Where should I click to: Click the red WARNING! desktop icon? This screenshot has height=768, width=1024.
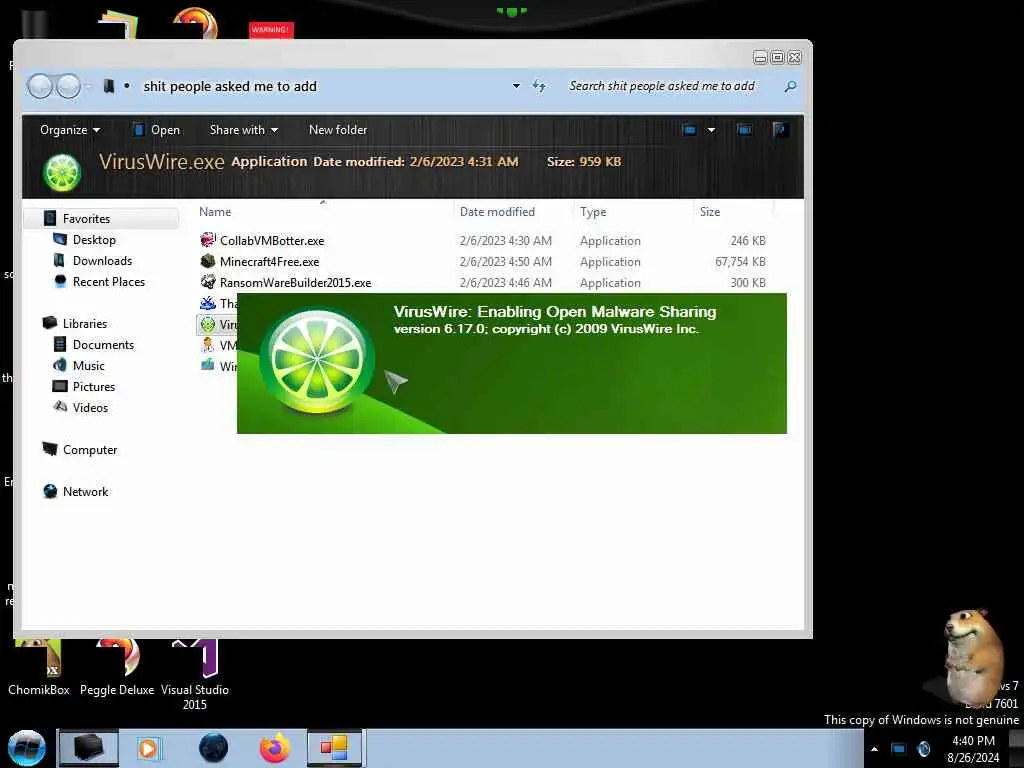tap(271, 30)
